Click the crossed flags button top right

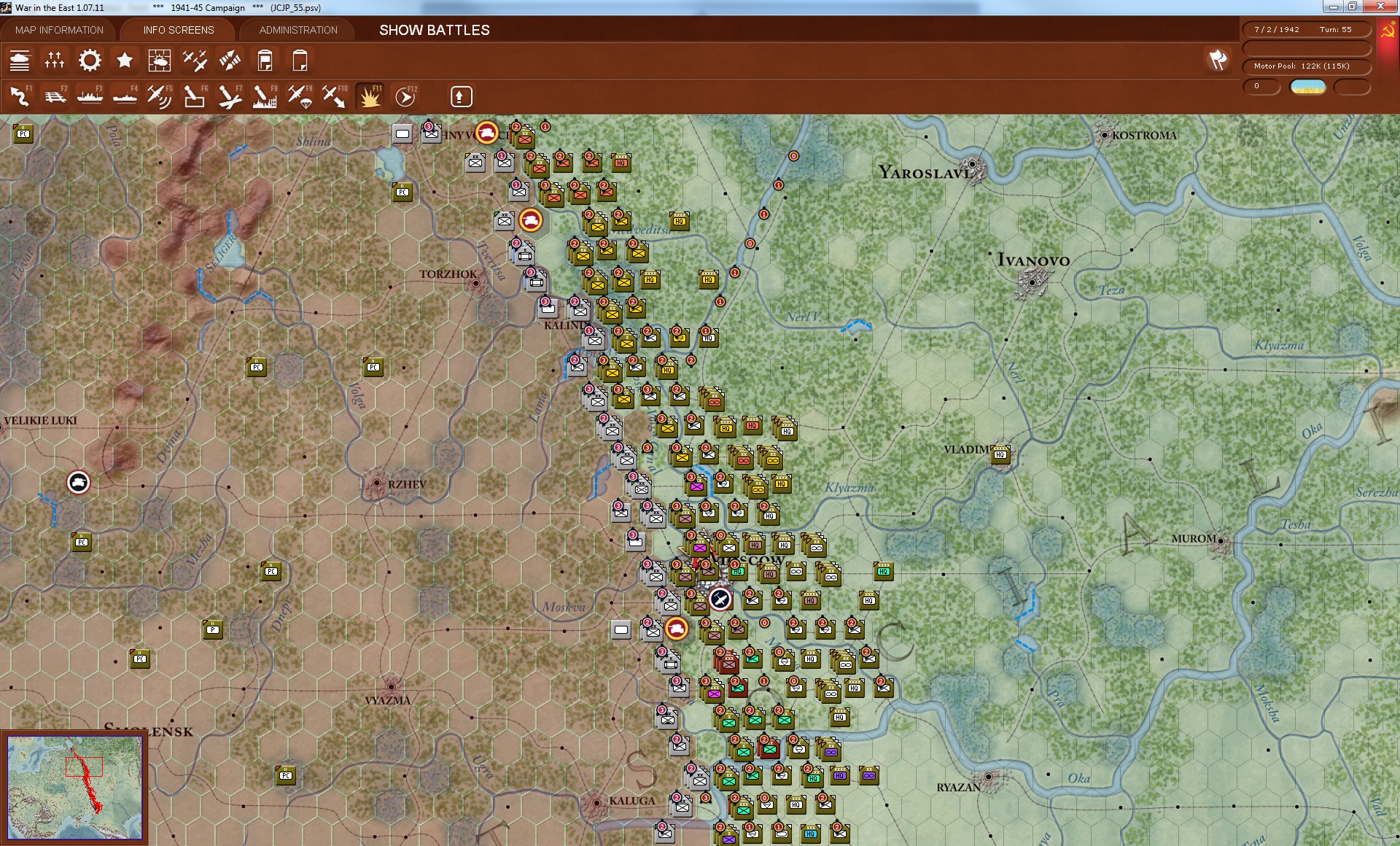[1217, 60]
